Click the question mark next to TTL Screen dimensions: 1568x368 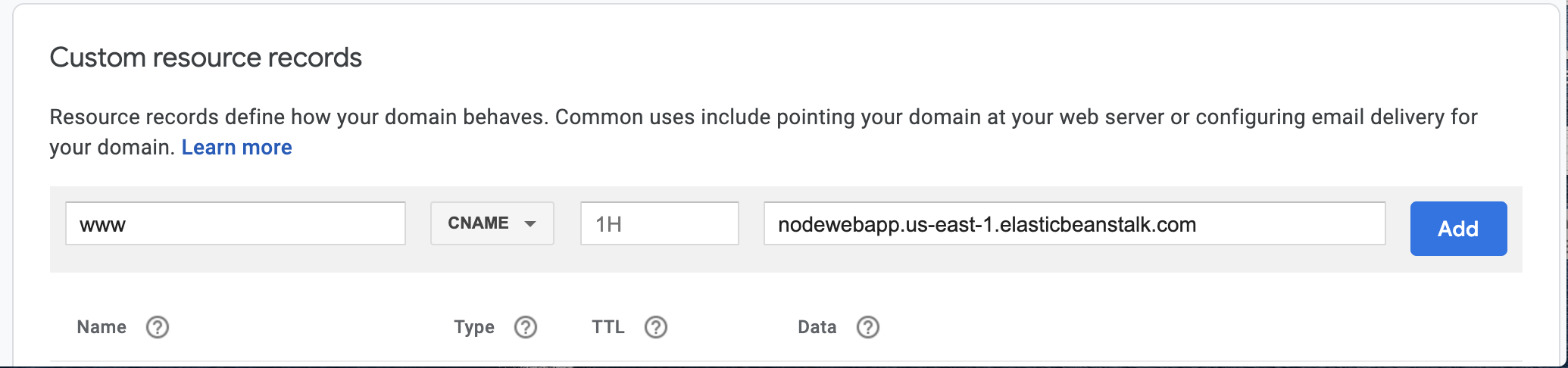coord(656,327)
